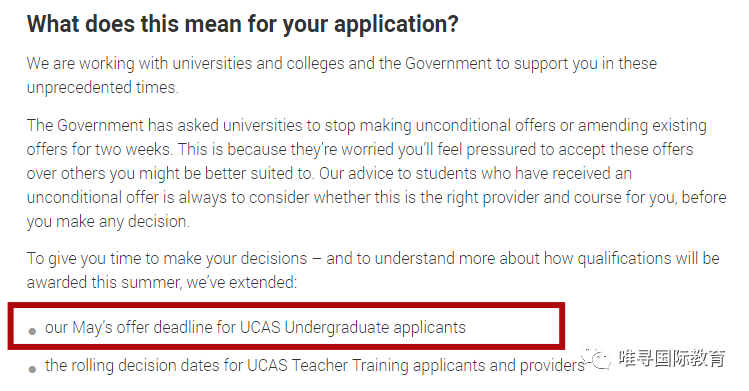
Task: Click the phrase "UCAS Undergraduate applicants"
Action: (x=353, y=328)
